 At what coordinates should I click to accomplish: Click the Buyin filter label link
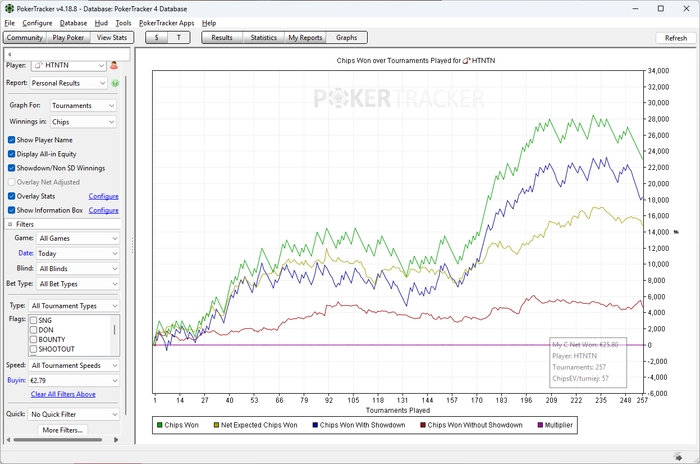tap(17, 380)
